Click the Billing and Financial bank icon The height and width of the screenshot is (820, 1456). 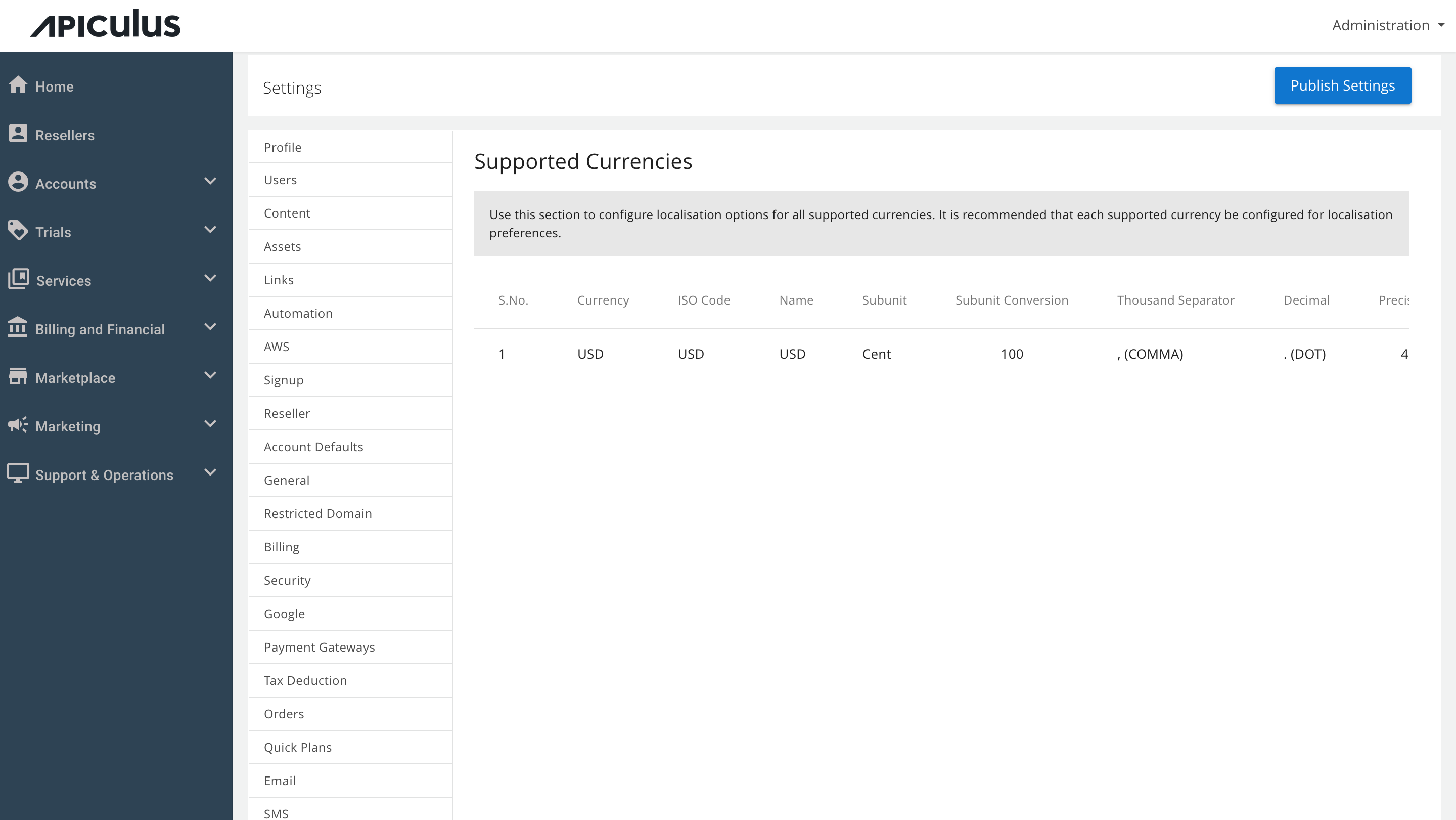point(18,328)
